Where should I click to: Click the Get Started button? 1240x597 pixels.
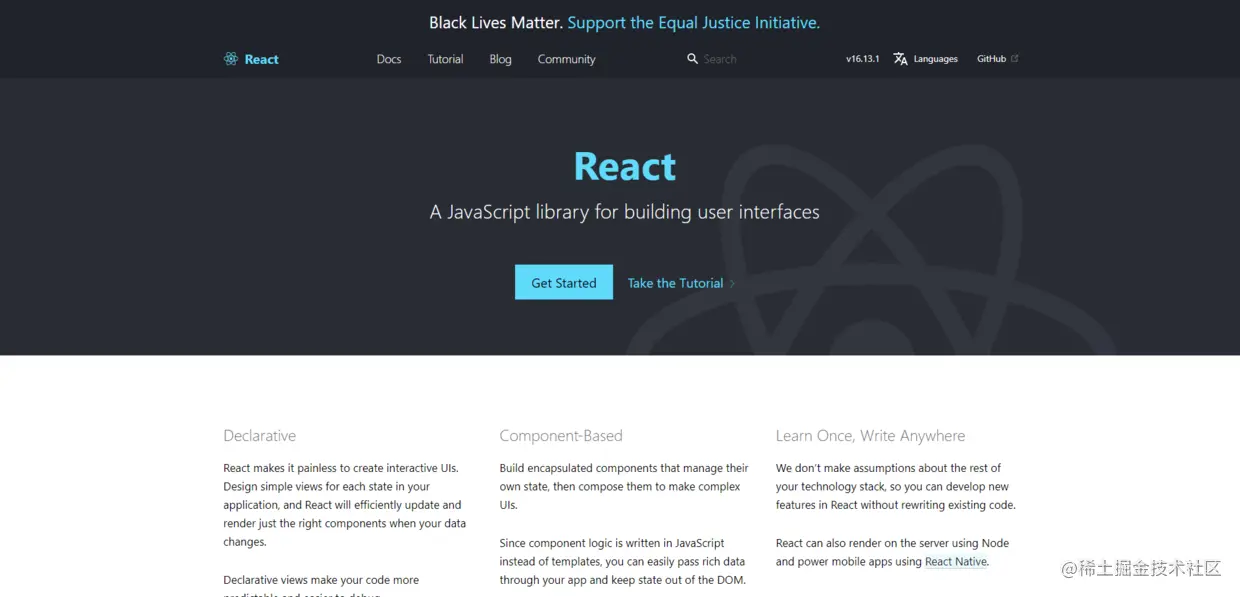[564, 282]
